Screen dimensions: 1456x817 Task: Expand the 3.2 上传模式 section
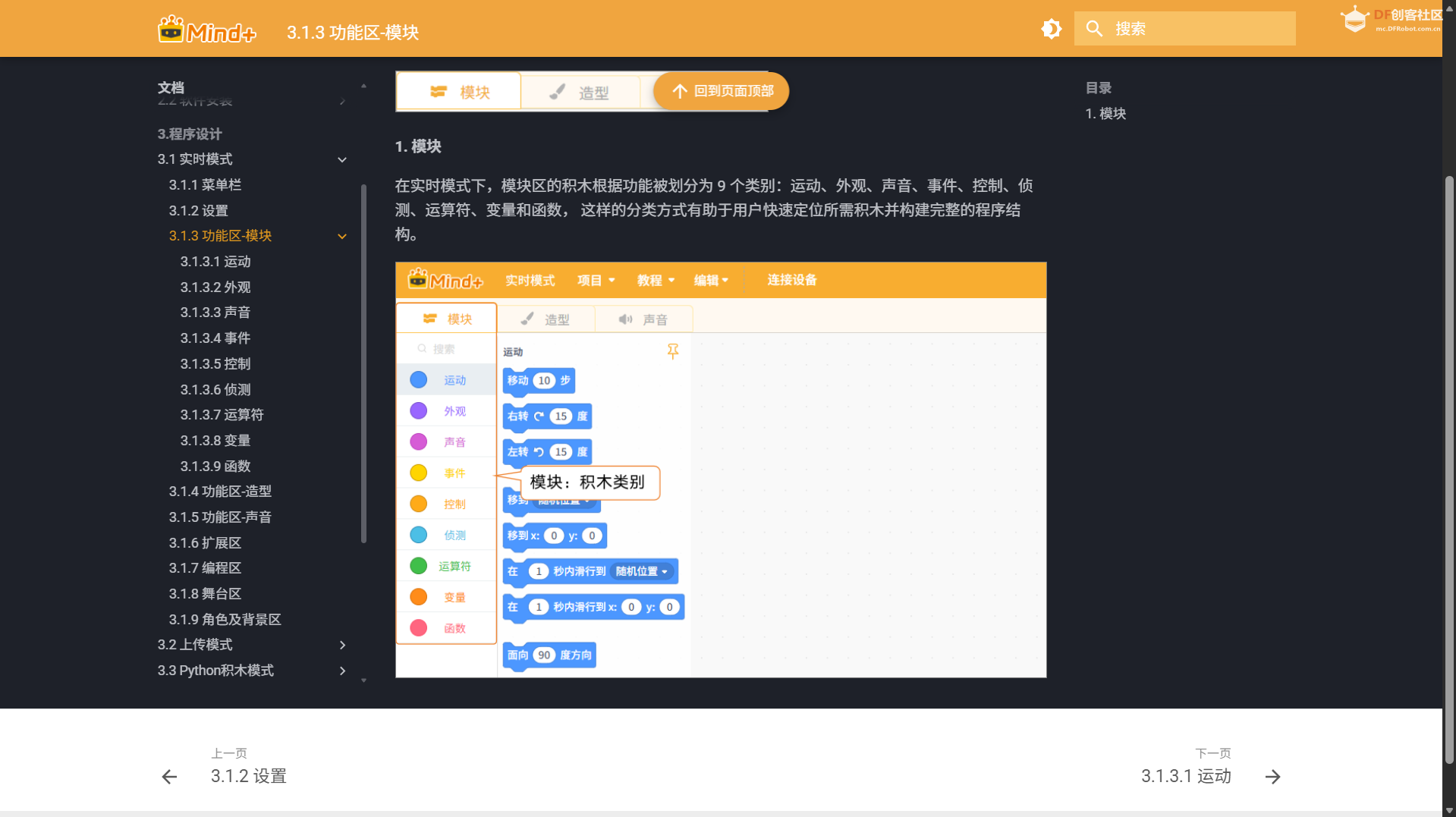pyautogui.click(x=342, y=645)
